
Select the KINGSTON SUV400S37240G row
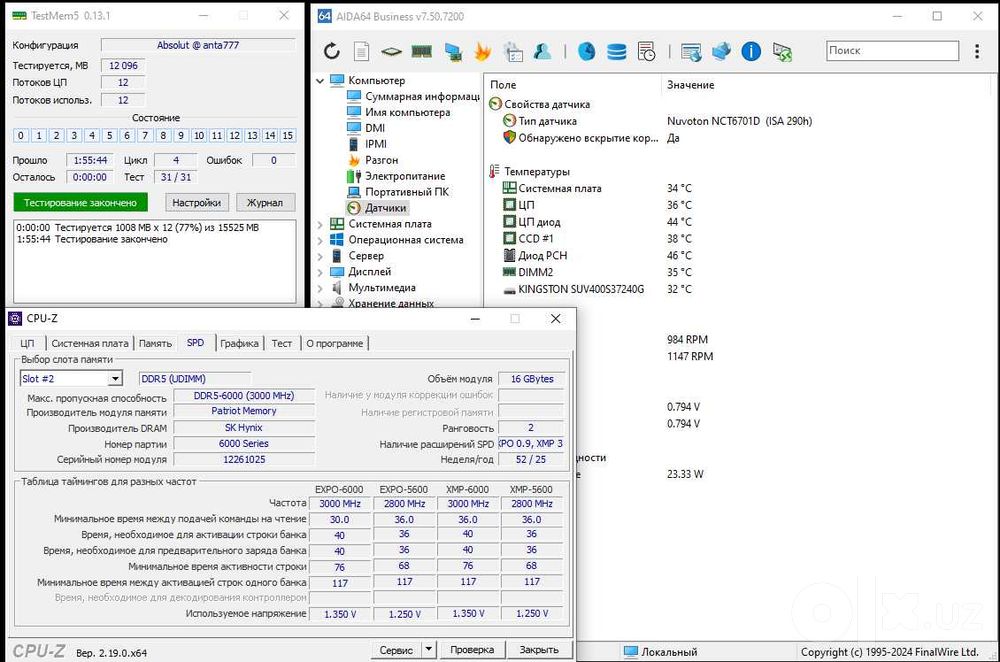point(597,290)
